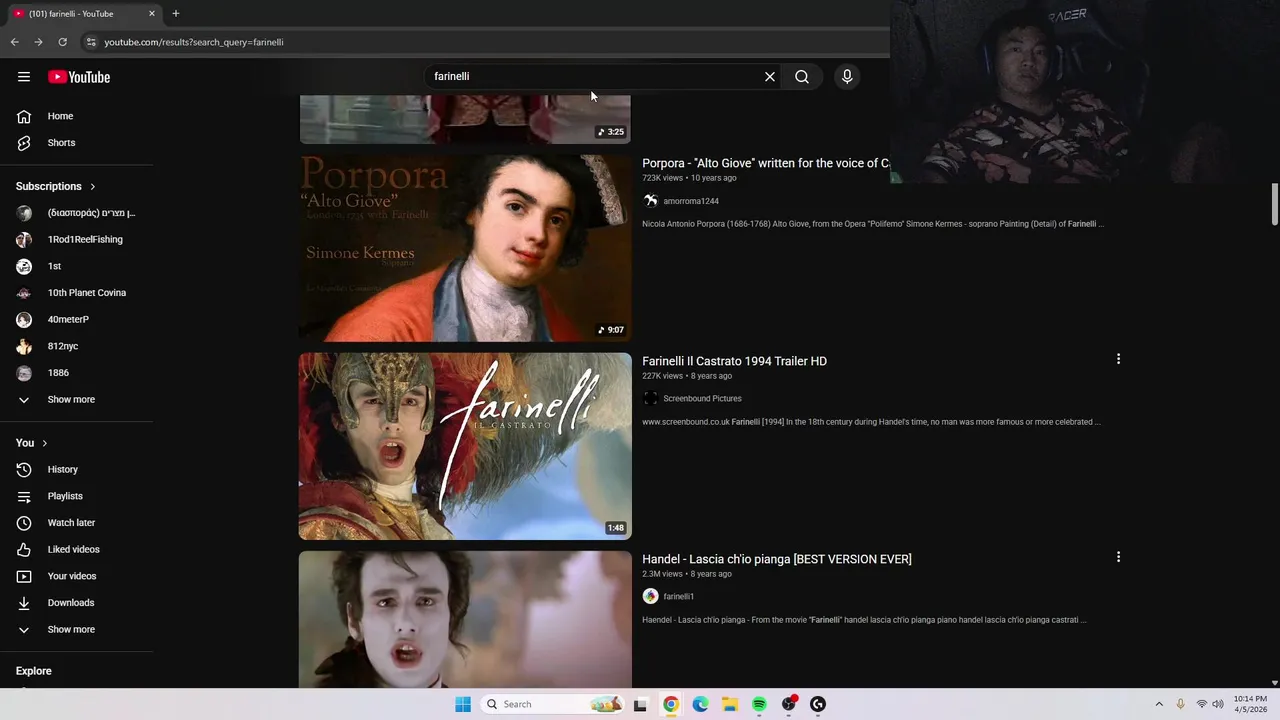
Task: Open the Handel Lascia ch'io pianga title
Action: coord(777,559)
